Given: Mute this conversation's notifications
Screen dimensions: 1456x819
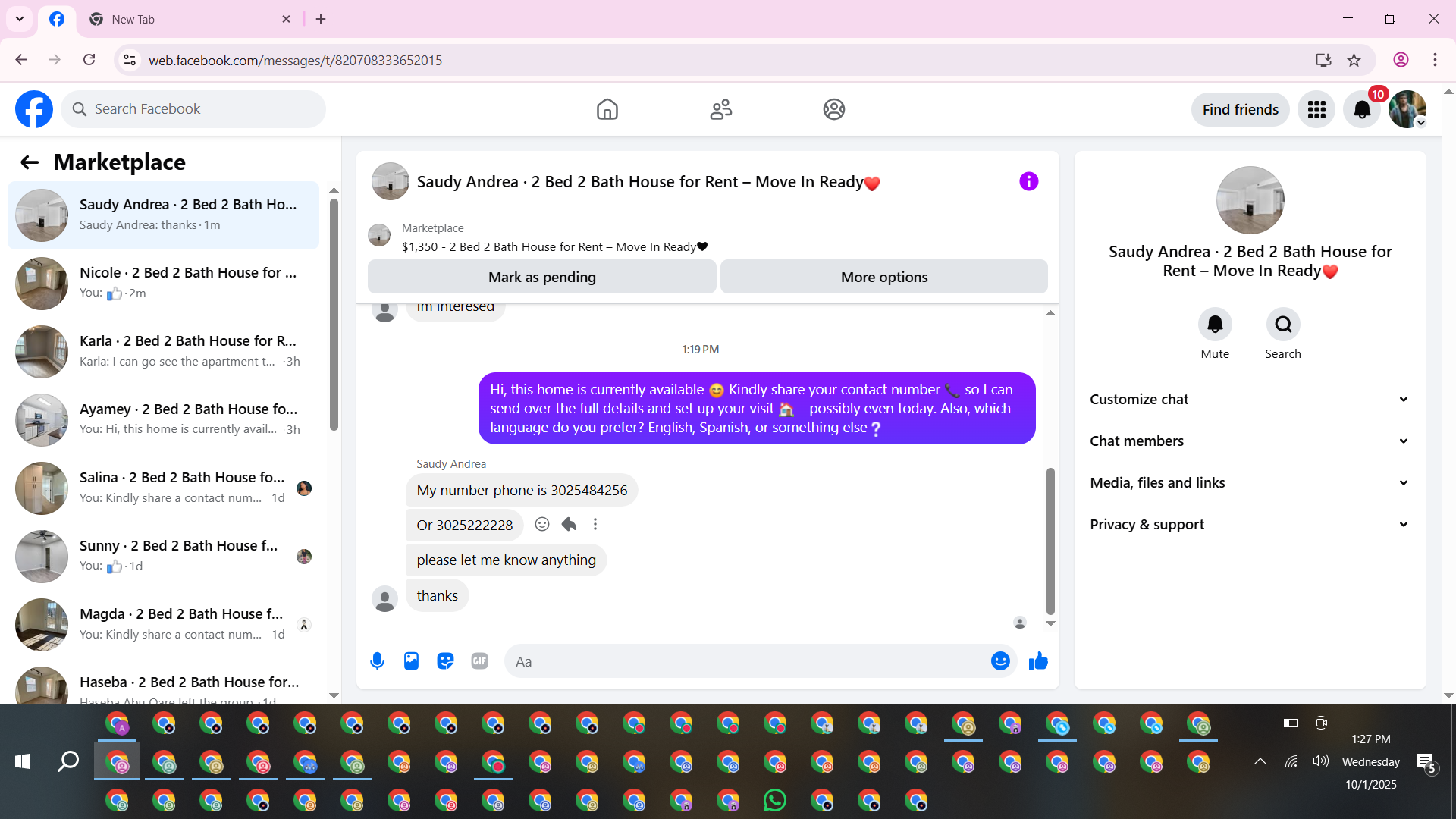Looking at the screenshot, I should pyautogui.click(x=1215, y=325).
